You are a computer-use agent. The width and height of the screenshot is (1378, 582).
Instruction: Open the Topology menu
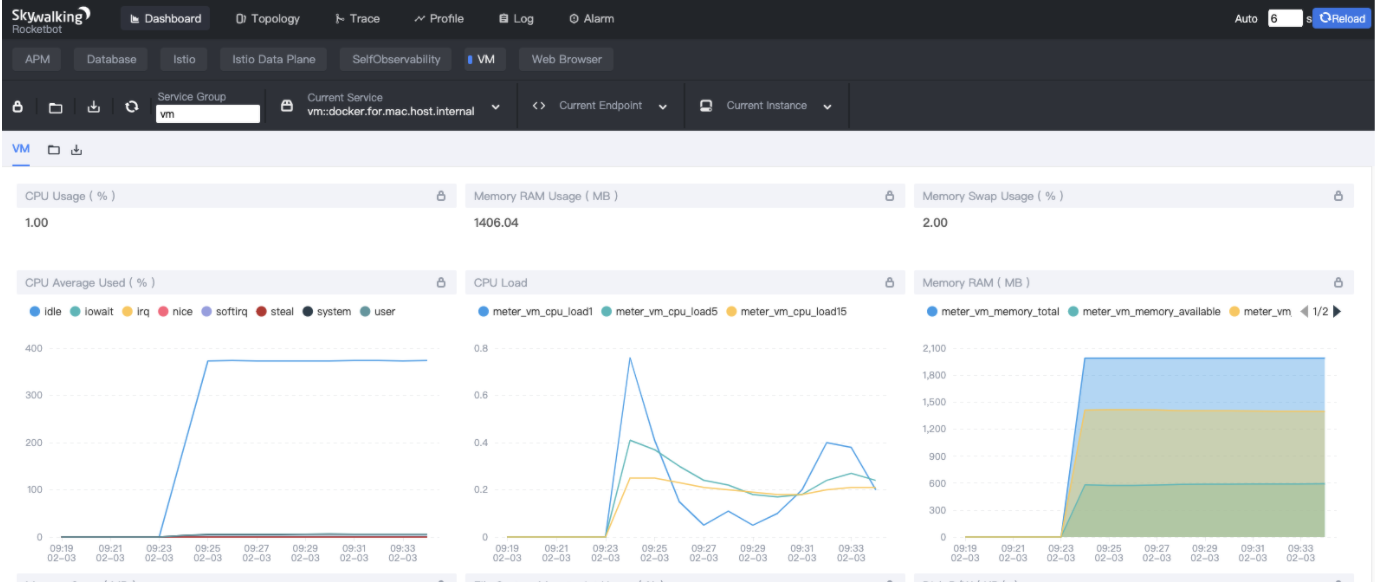(267, 19)
